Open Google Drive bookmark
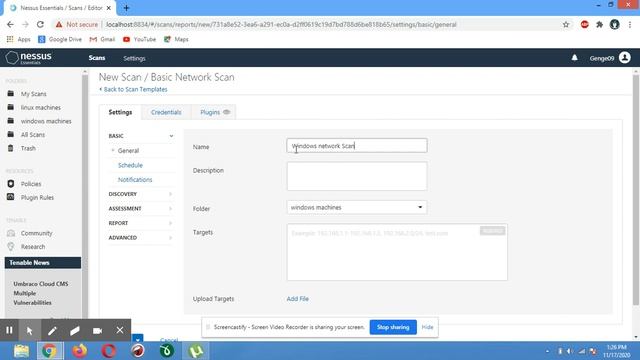This screenshot has height=360, width=640. pyautogui.click(x=60, y=39)
